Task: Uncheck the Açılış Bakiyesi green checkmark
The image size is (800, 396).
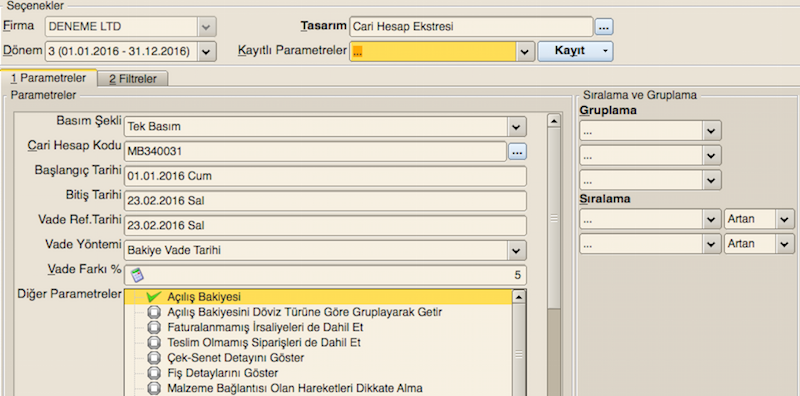Action: (x=153, y=296)
